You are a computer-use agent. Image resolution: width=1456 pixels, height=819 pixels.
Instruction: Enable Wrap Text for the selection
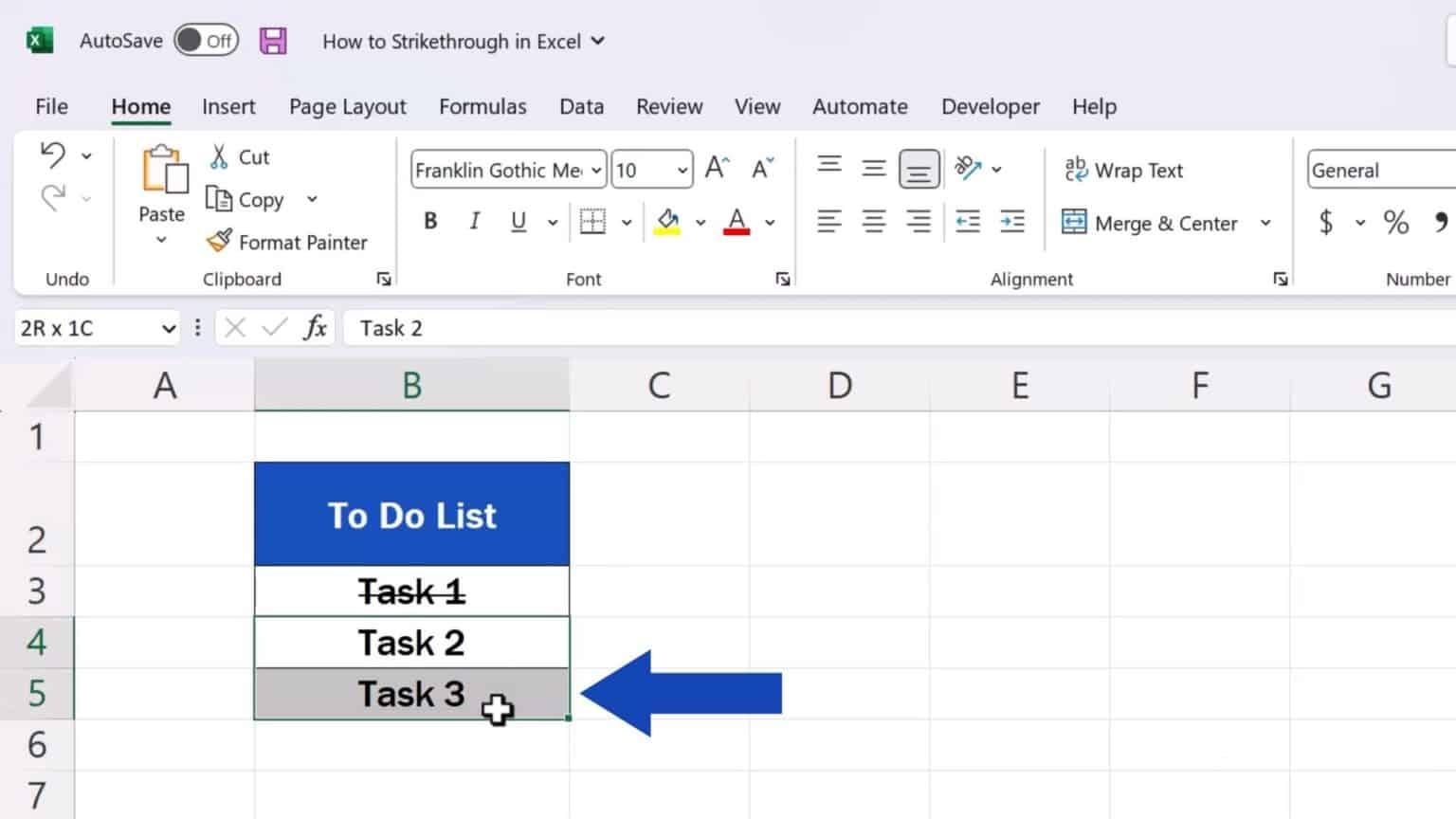click(x=1124, y=170)
